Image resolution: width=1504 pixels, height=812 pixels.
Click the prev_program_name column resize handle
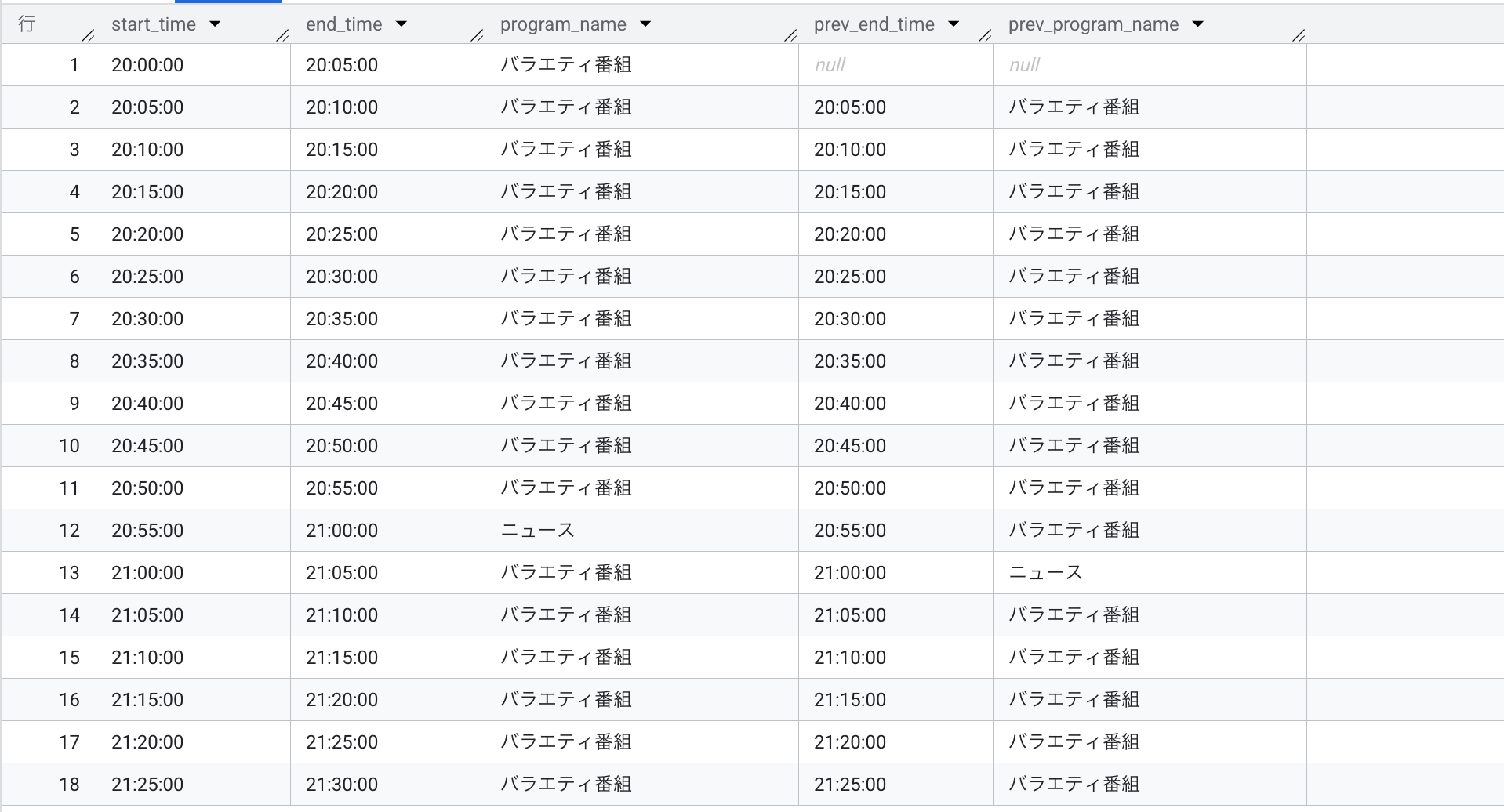tap(1299, 34)
